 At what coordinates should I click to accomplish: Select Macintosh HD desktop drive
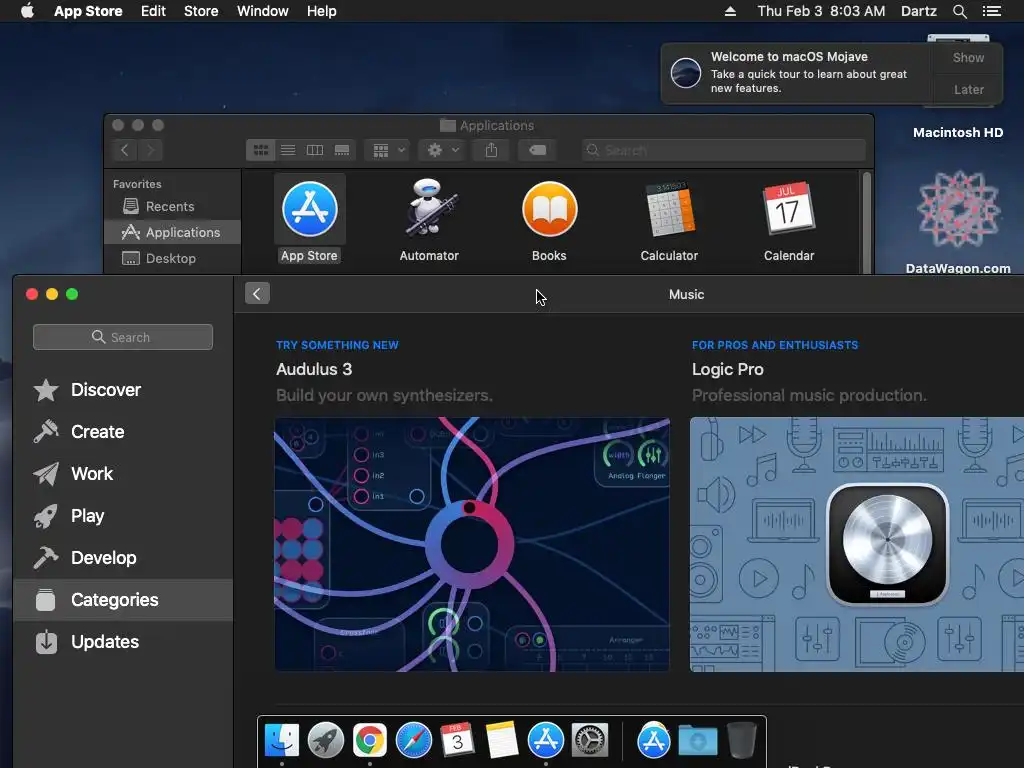pyautogui.click(x=958, y=133)
